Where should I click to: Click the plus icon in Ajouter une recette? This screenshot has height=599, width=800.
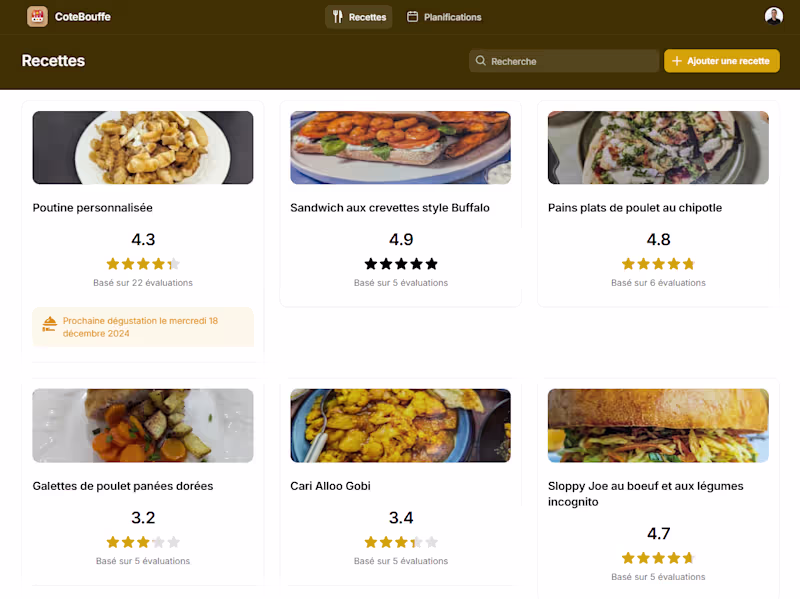tap(677, 61)
